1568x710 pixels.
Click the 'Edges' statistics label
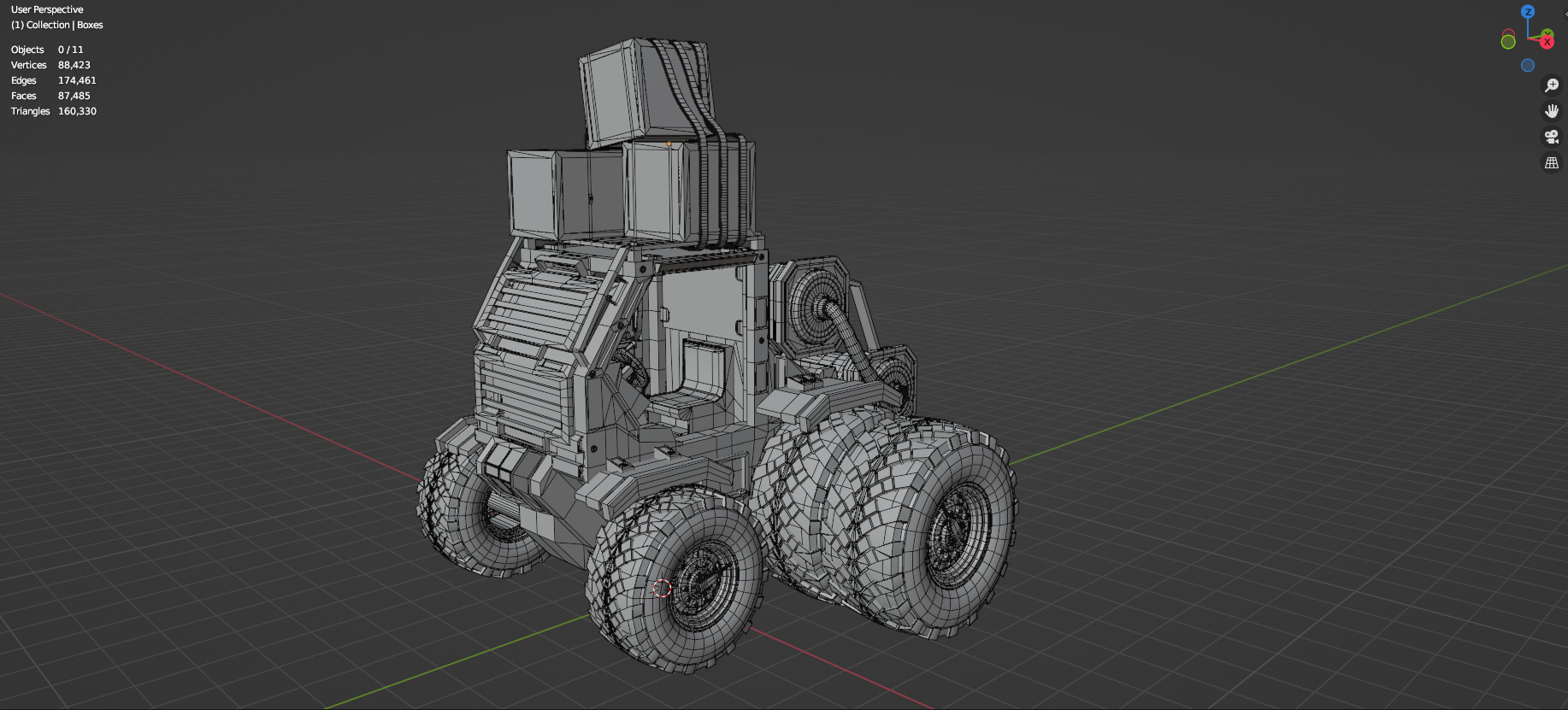[x=23, y=80]
